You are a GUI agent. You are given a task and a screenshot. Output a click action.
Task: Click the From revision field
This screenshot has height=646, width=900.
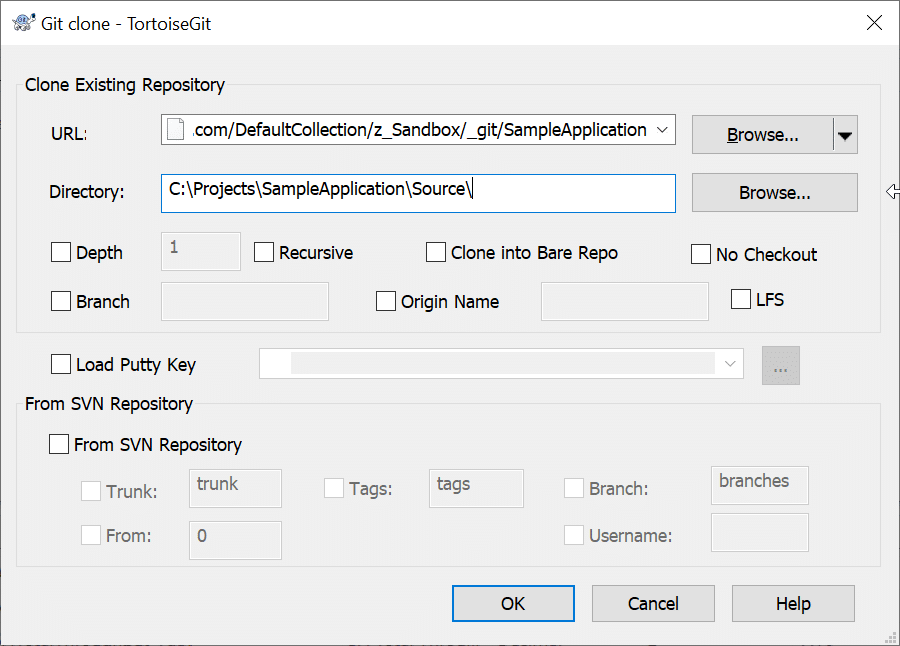(235, 540)
